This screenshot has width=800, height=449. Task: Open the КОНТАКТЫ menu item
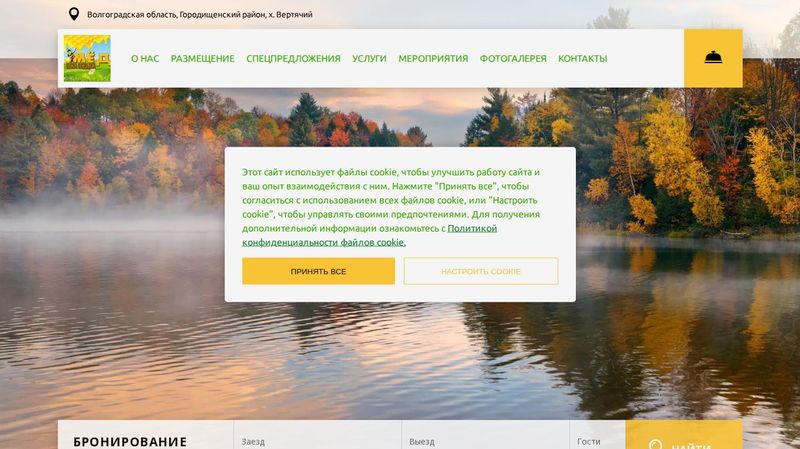pyautogui.click(x=583, y=59)
